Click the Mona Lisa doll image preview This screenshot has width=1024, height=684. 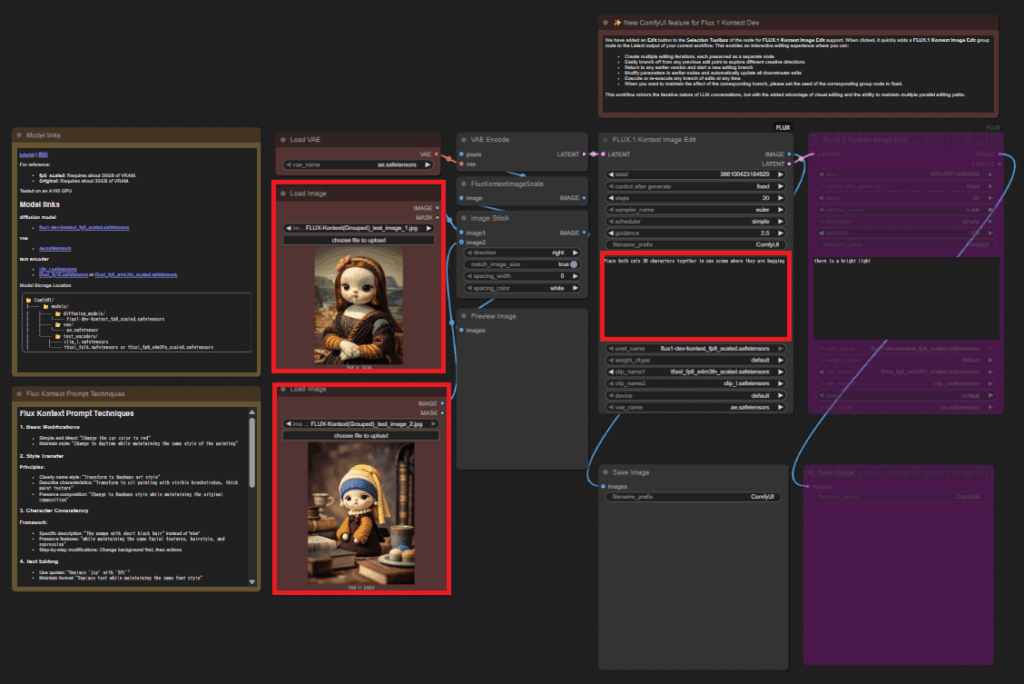[359, 306]
